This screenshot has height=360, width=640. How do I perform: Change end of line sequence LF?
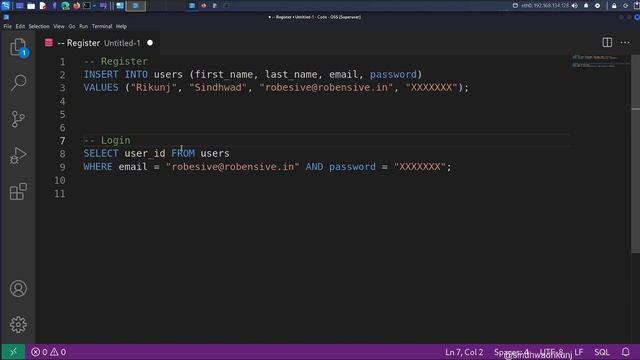point(579,352)
